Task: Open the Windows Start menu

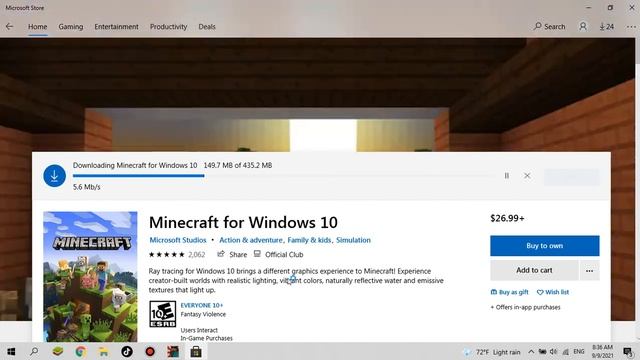Action: point(11,351)
